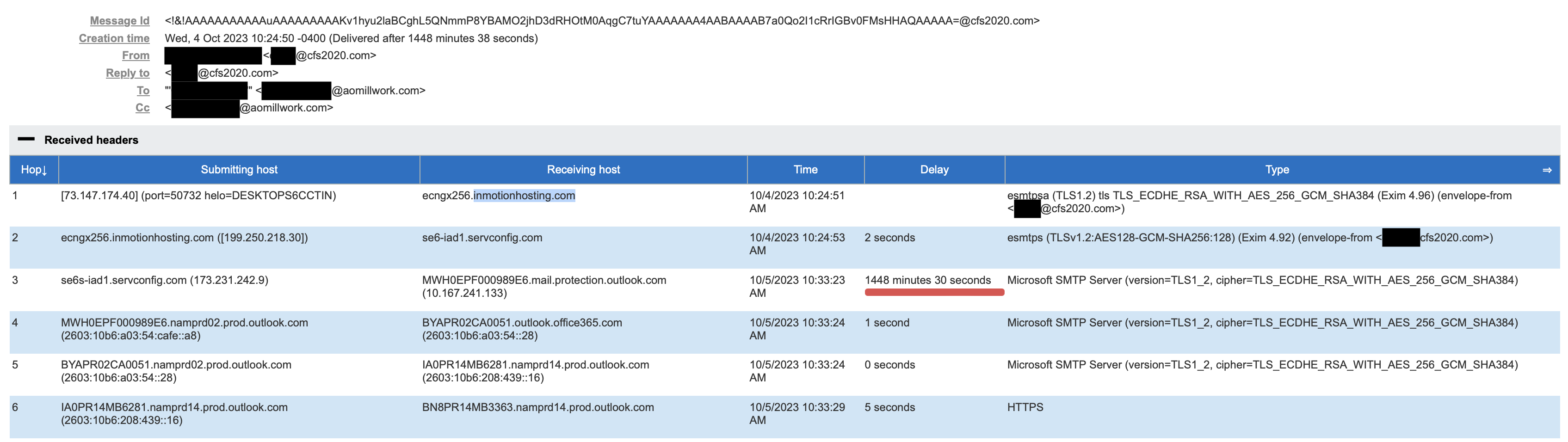Viewport: 1568px width, 442px height.
Task: Click the Cc header label
Action: [x=142, y=108]
